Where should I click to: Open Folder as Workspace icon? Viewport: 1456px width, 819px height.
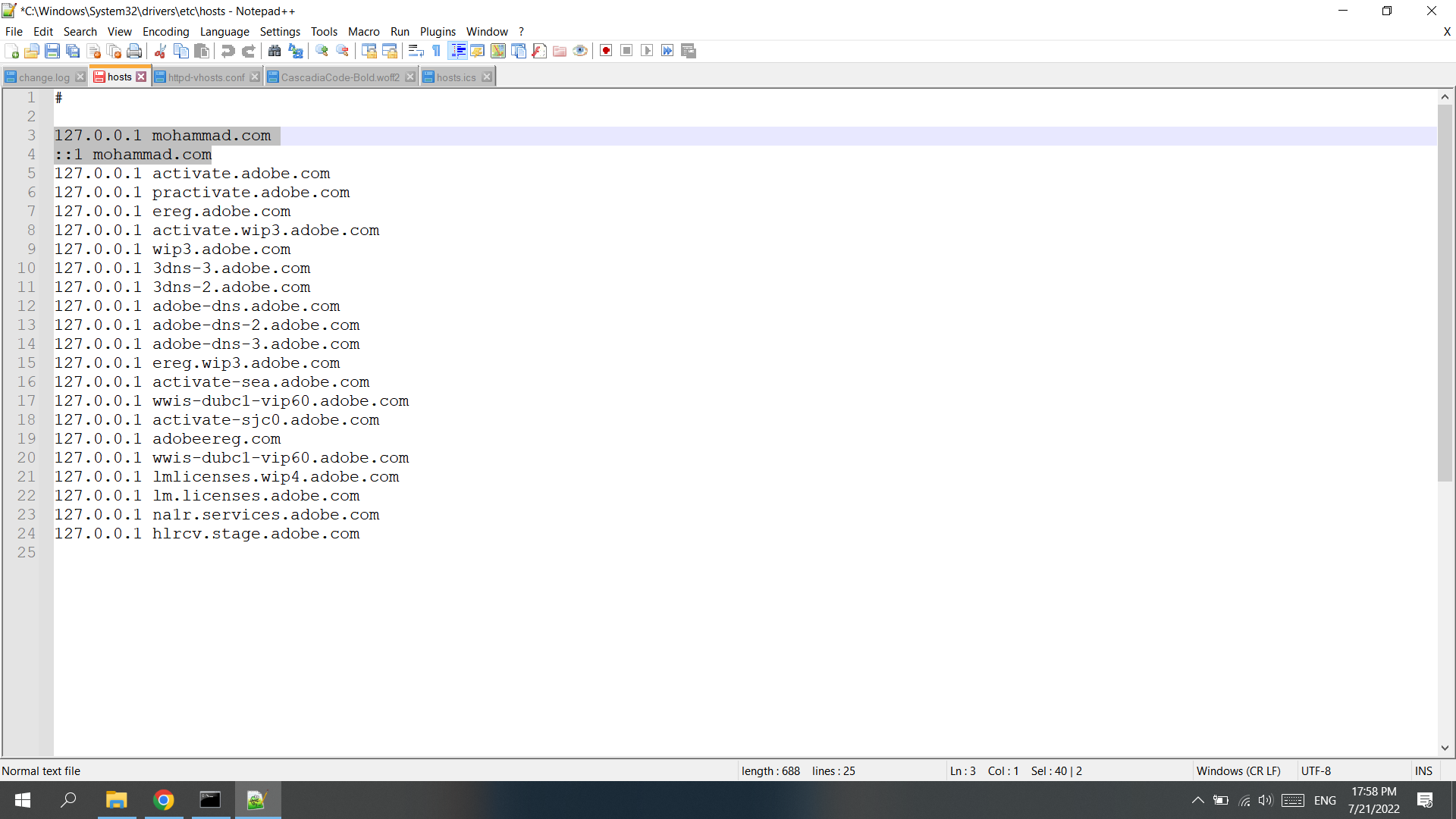tap(560, 51)
